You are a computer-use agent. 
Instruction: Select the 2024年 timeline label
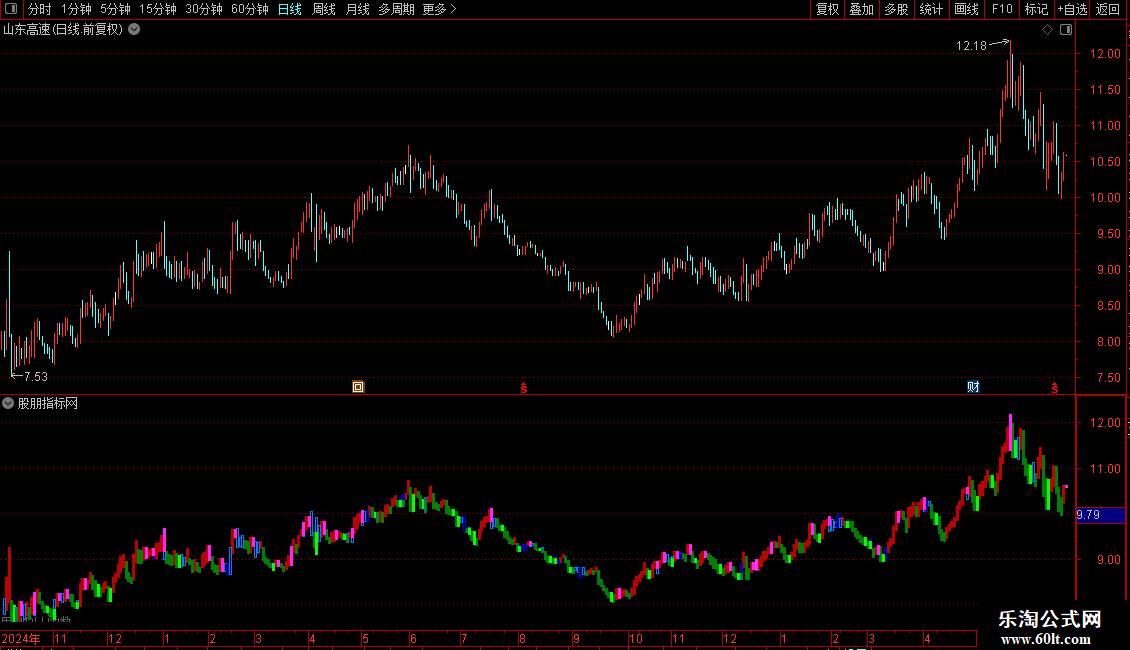tap(20, 638)
